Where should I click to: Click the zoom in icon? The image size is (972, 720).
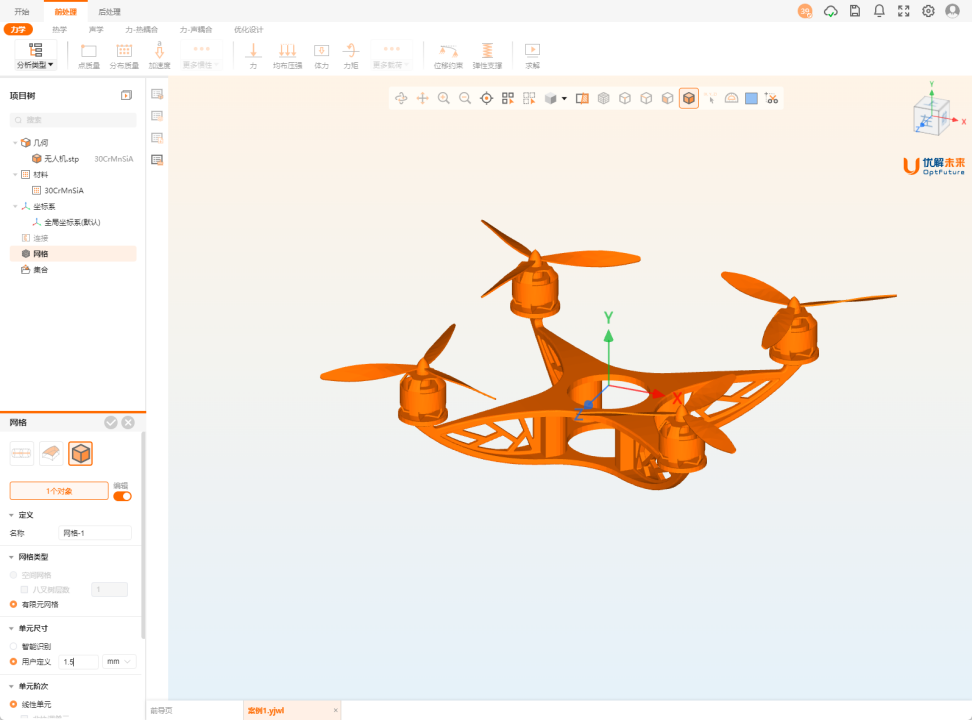pos(444,98)
